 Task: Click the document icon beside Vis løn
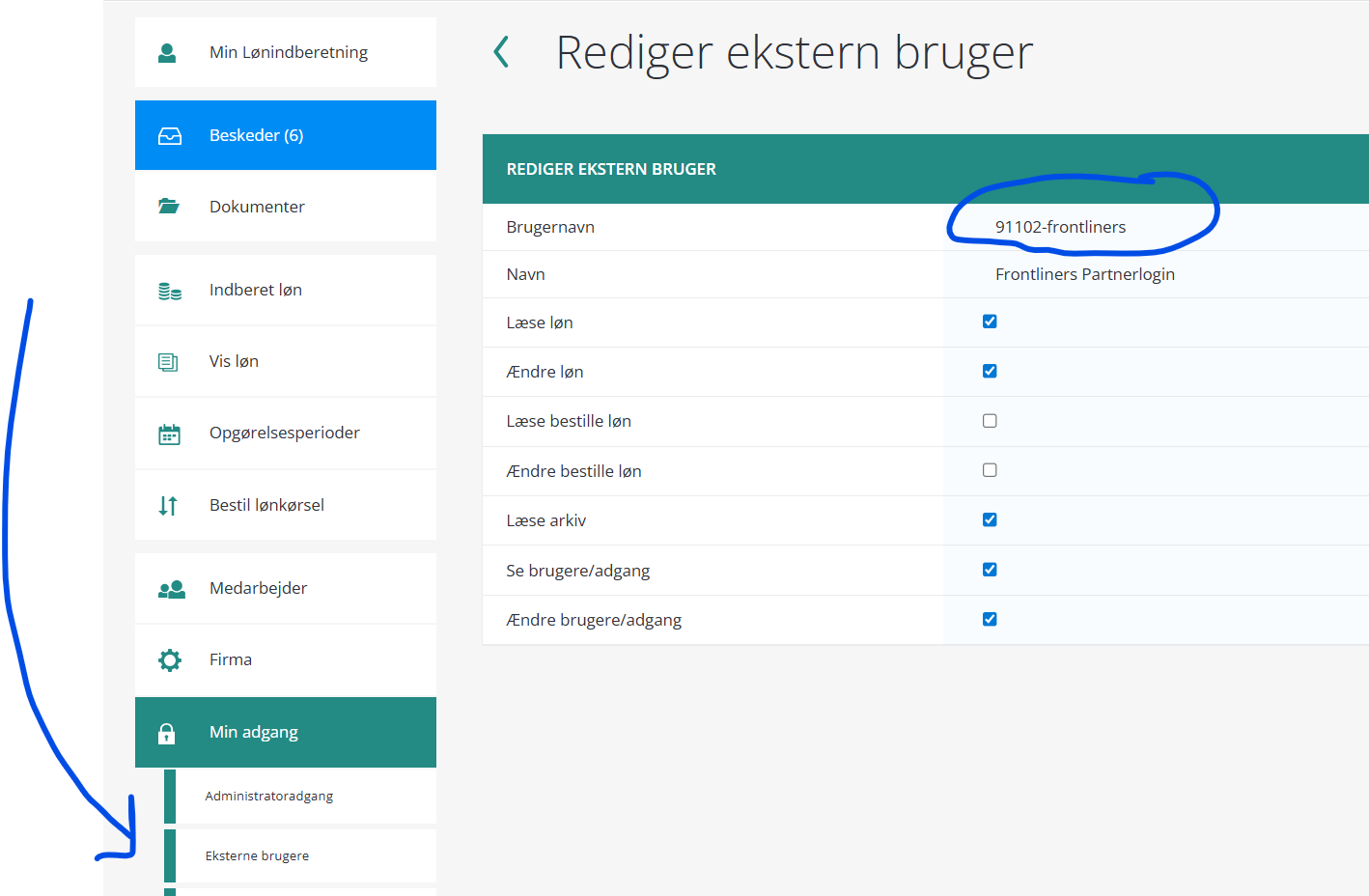point(168,362)
